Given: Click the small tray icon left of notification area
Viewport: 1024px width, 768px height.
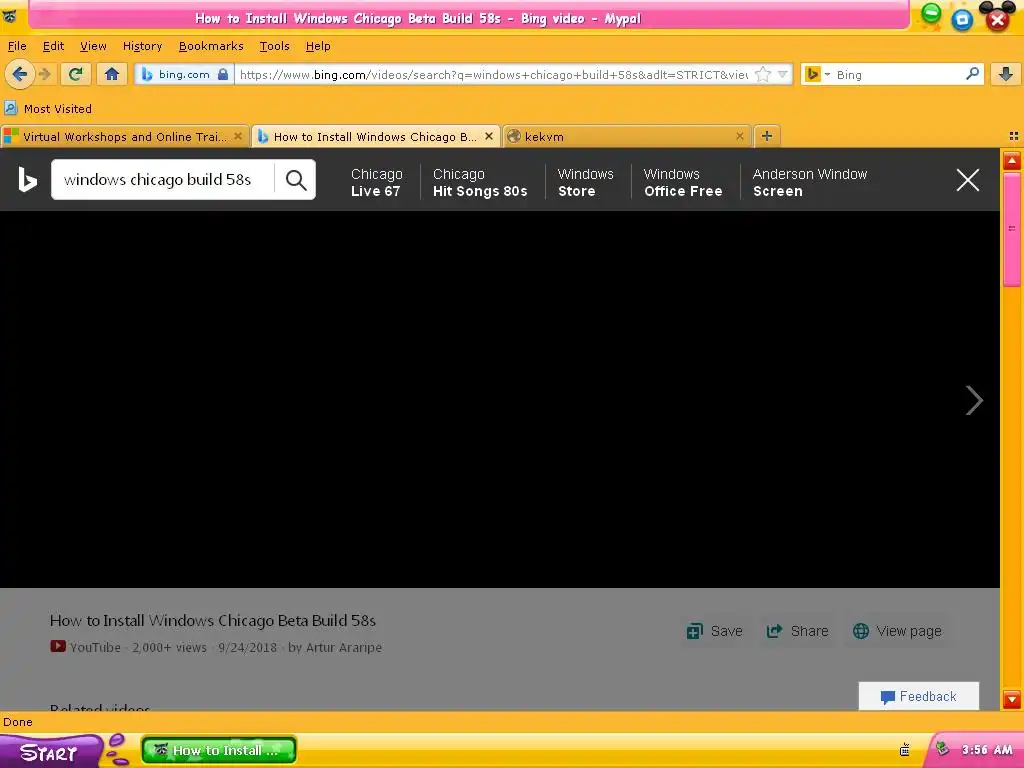Looking at the screenshot, I should point(904,750).
